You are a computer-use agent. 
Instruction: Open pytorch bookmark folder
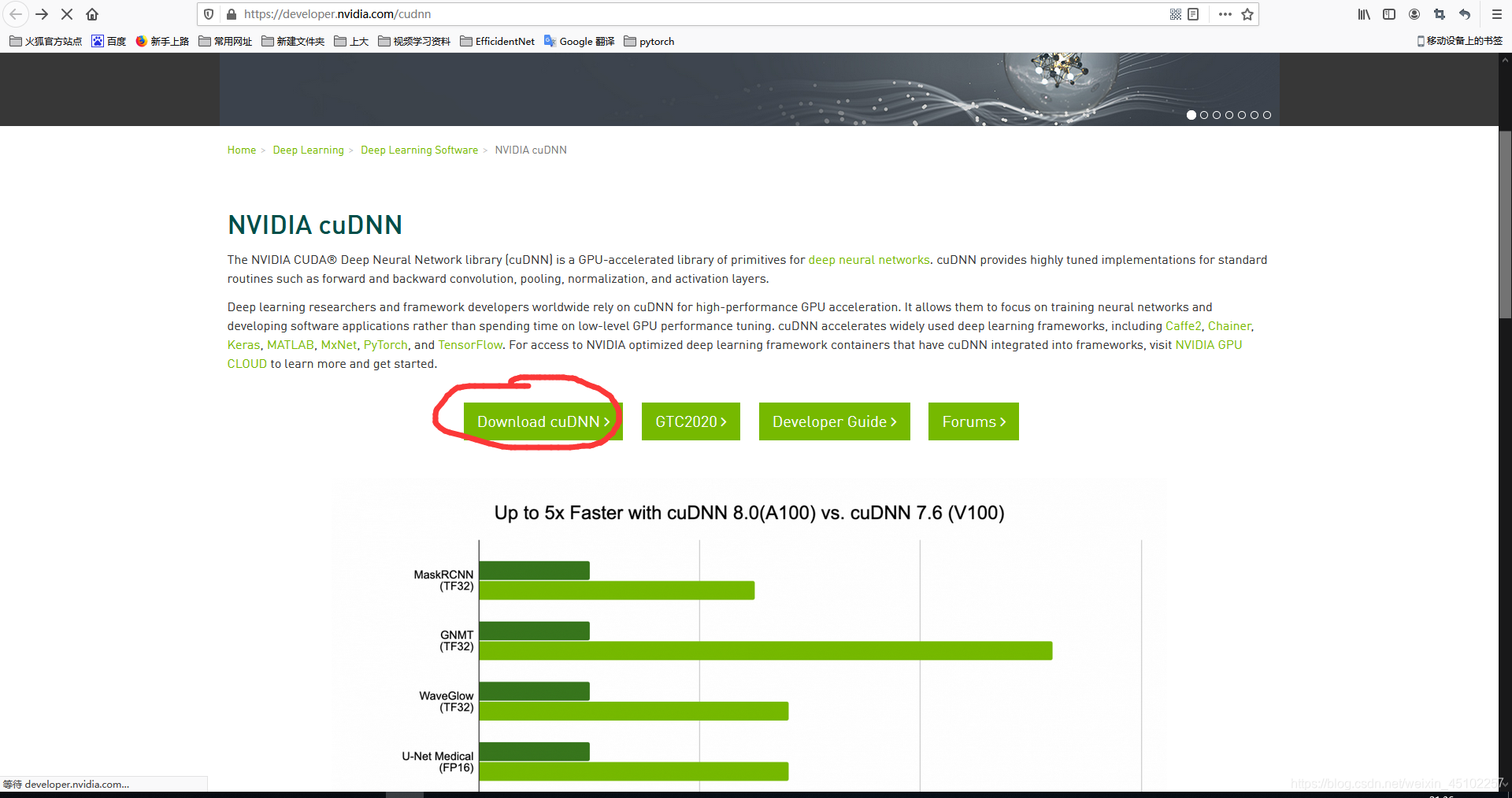pos(649,41)
